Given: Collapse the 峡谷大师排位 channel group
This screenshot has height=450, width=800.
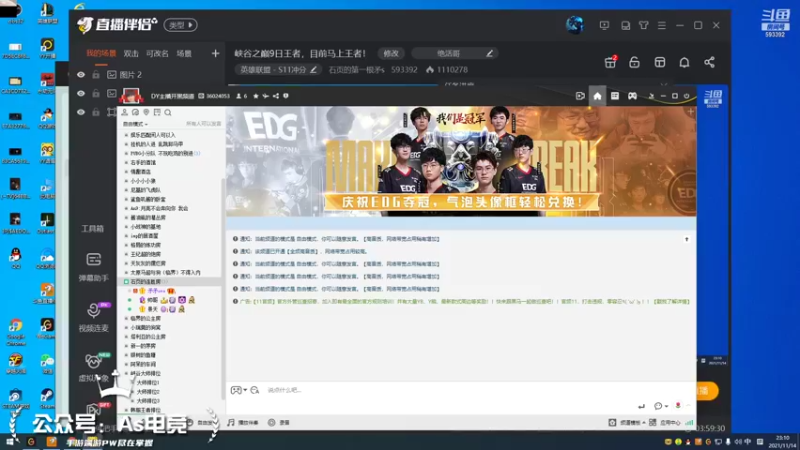Looking at the screenshot, I should pos(127,373).
